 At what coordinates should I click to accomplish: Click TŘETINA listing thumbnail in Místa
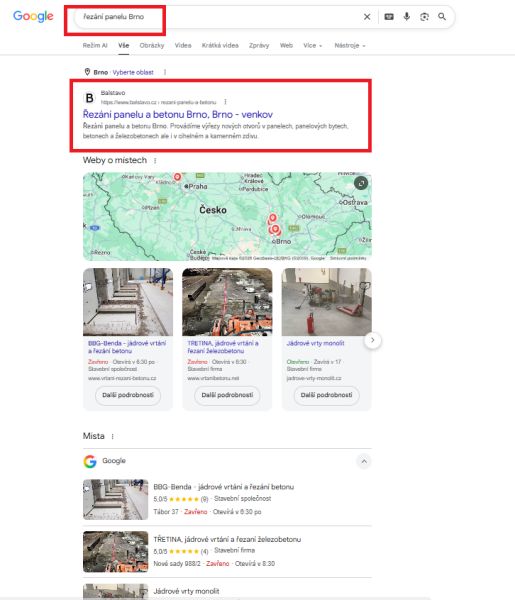[x=116, y=551]
